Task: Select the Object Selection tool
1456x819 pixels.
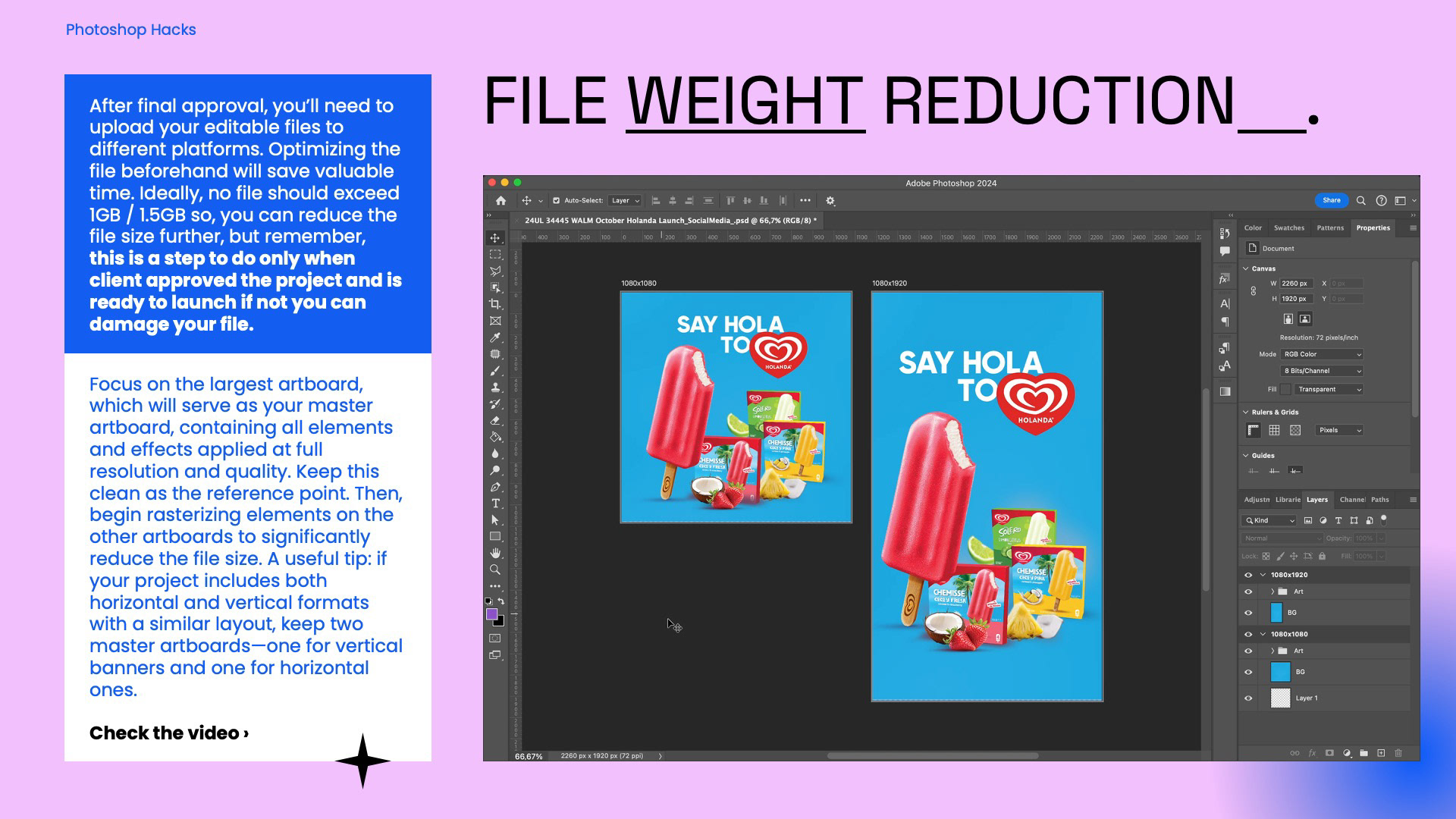Action: 495,288
